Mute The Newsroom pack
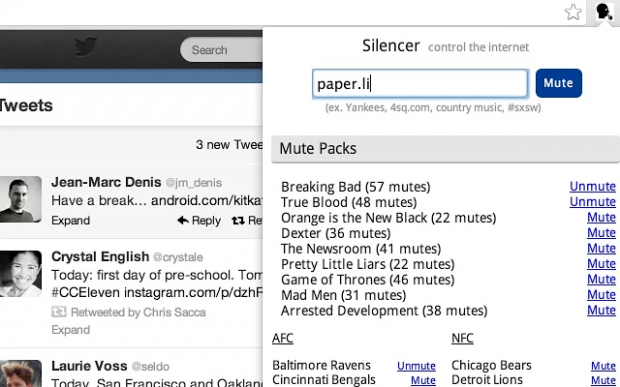 pyautogui.click(x=601, y=248)
